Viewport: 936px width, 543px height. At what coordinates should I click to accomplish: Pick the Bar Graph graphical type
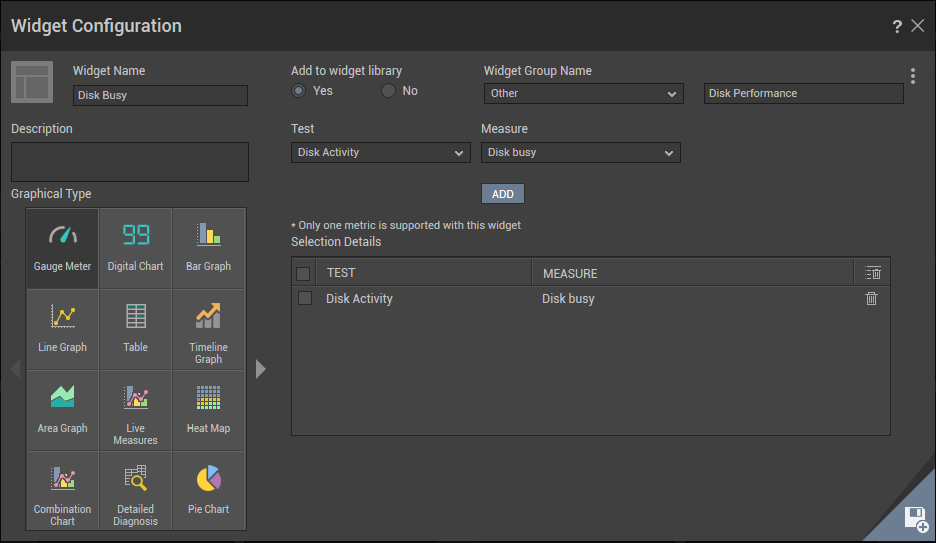point(208,248)
